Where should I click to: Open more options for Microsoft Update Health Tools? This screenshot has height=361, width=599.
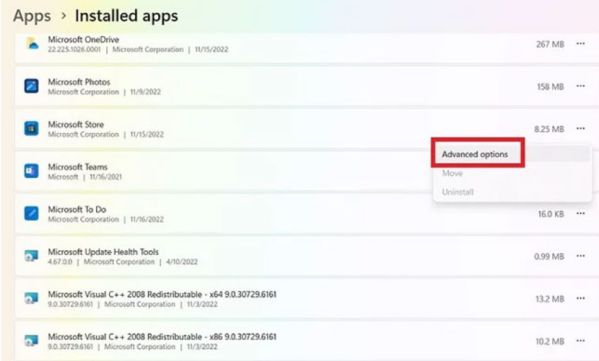pyautogui.click(x=581, y=256)
